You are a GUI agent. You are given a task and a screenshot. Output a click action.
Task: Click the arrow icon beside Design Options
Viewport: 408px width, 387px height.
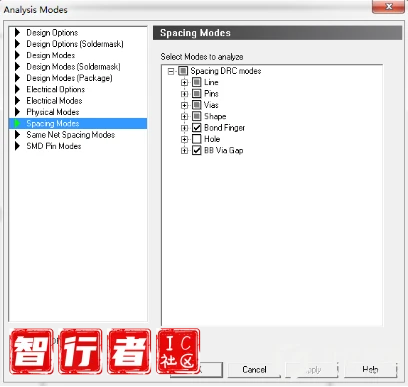pos(18,33)
